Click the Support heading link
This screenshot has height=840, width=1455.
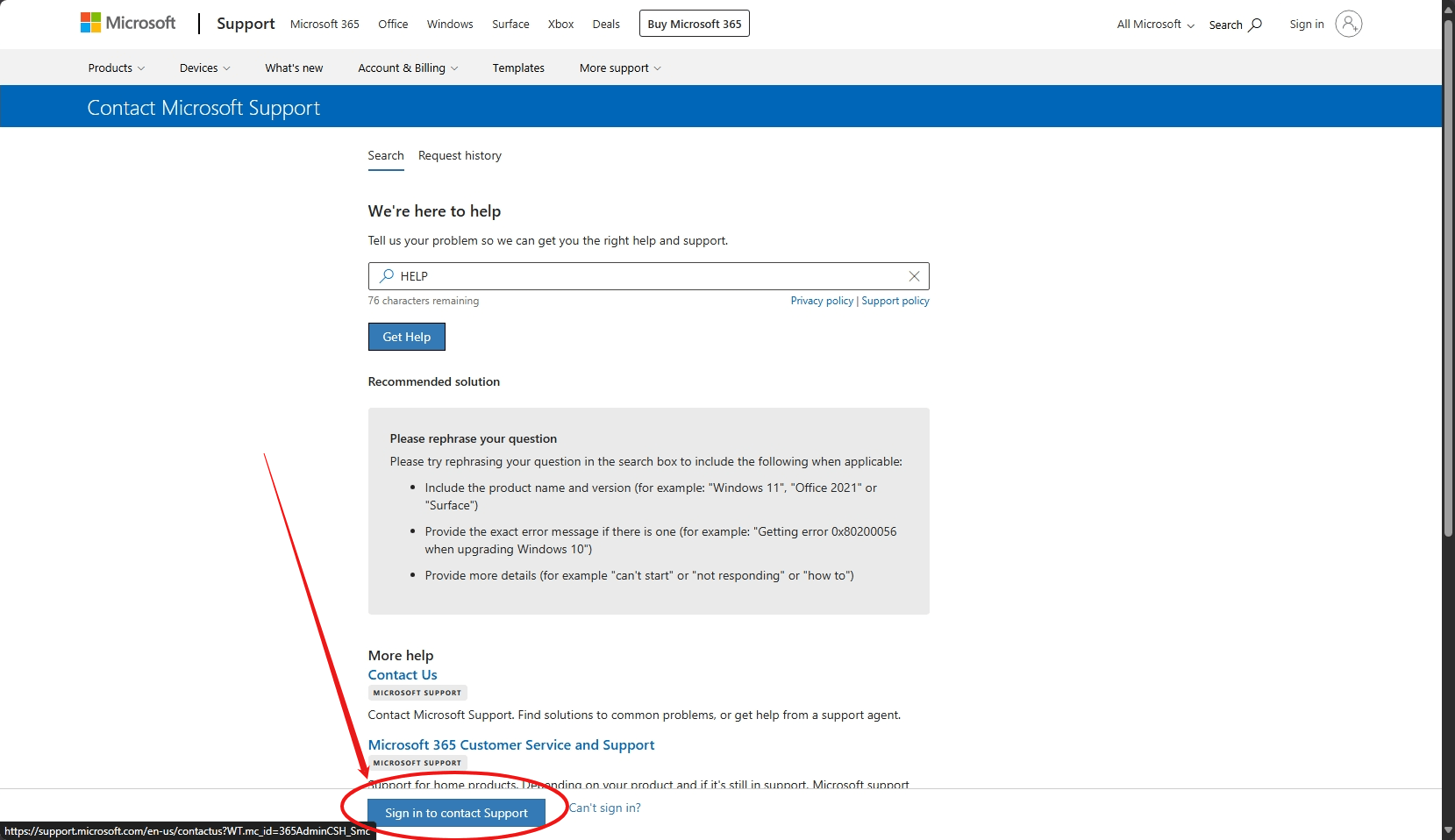[246, 24]
